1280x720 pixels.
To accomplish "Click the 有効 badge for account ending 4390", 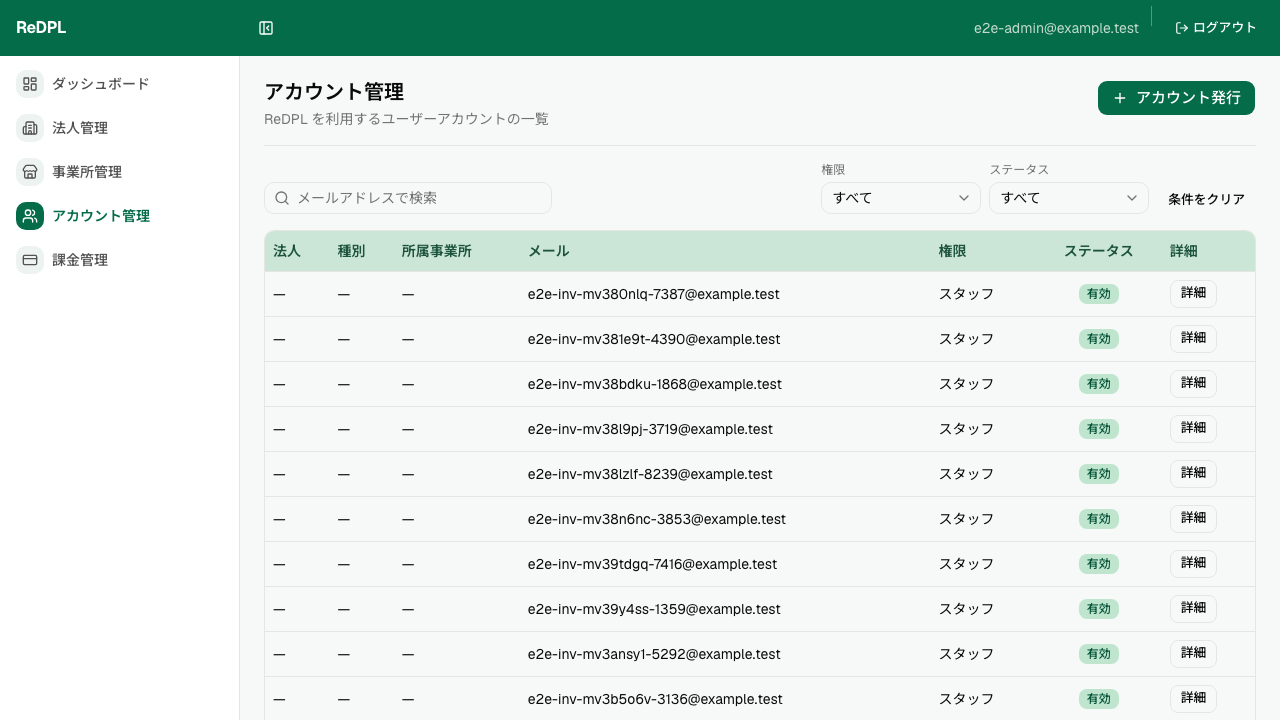I will click(1098, 339).
